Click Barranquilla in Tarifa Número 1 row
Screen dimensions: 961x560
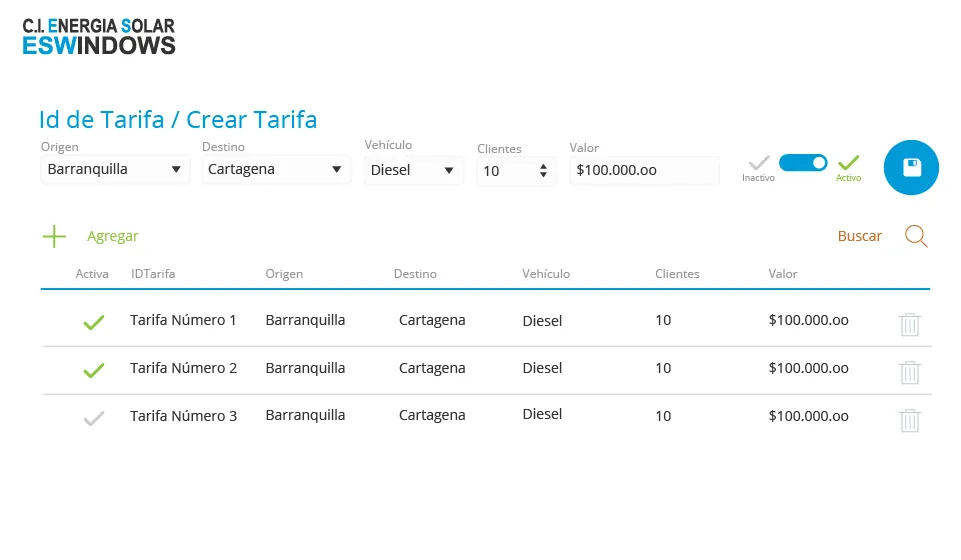click(305, 320)
